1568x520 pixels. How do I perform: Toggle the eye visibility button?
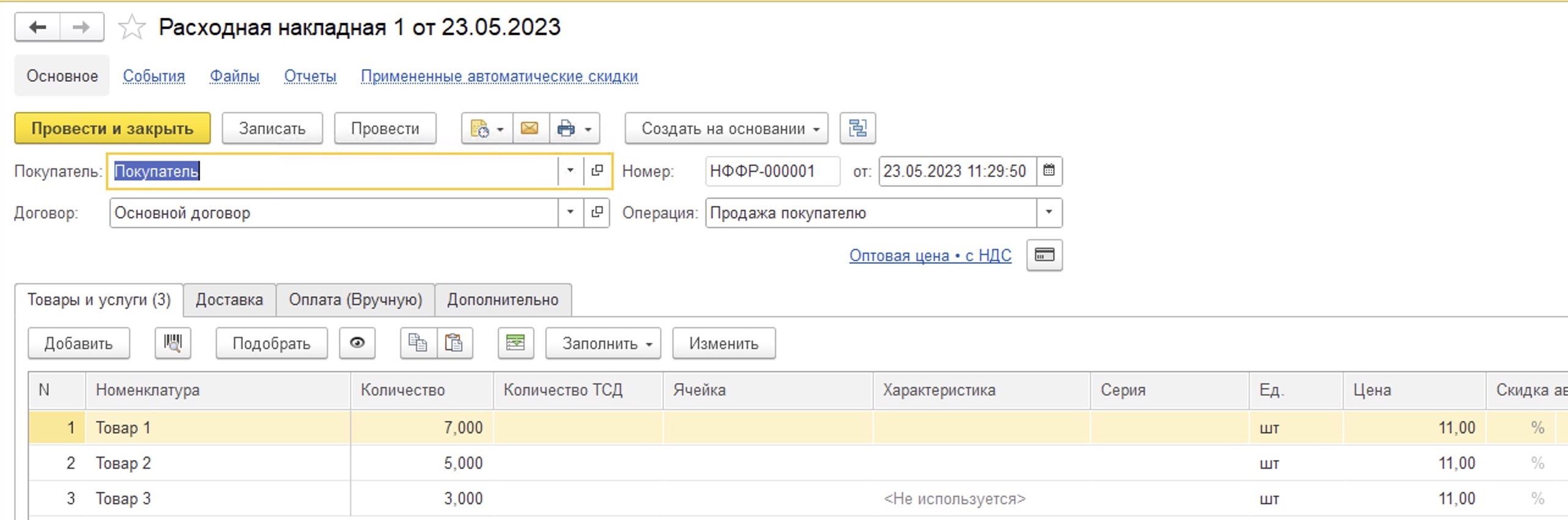(357, 343)
